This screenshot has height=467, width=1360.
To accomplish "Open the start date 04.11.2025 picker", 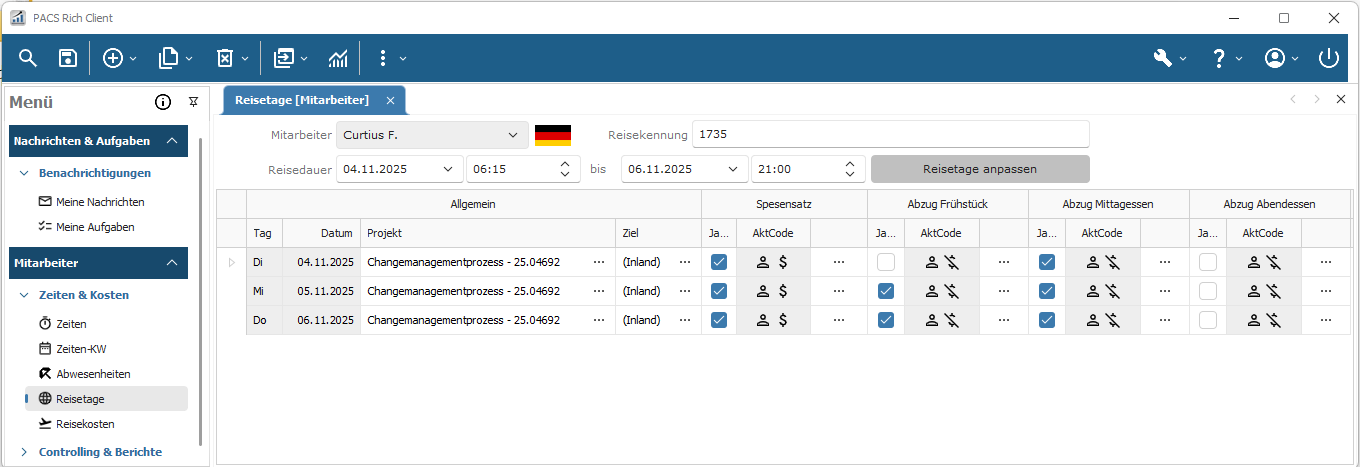I will pos(446,169).
